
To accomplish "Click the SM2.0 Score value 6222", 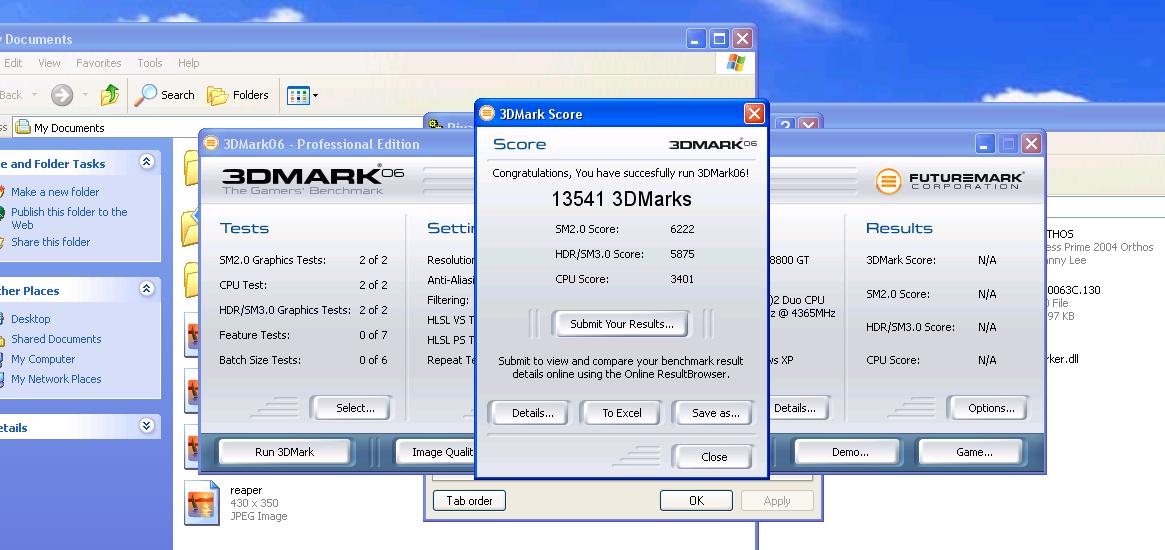I will [x=682, y=229].
